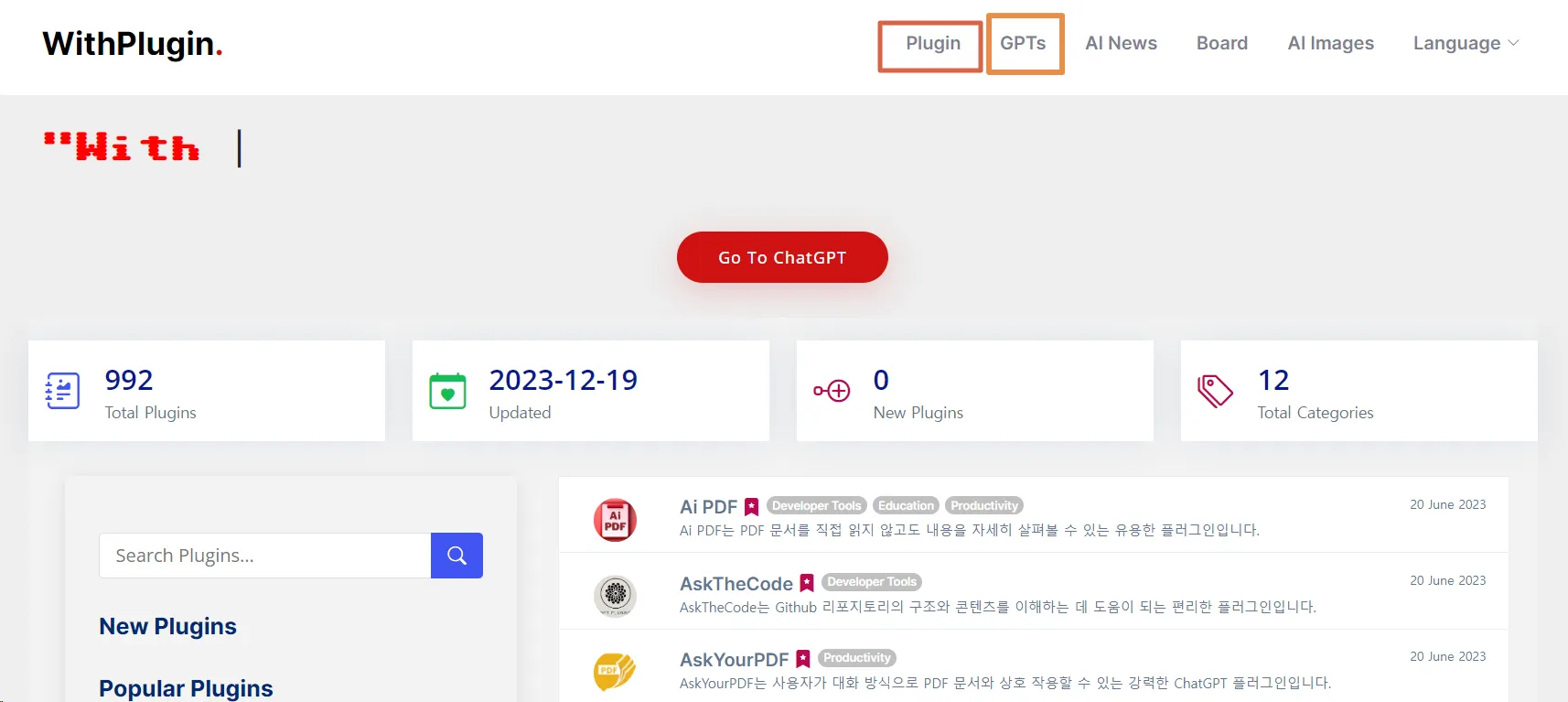1568x702 pixels.
Task: Open the AskTheCode plugin title
Action: click(x=736, y=584)
